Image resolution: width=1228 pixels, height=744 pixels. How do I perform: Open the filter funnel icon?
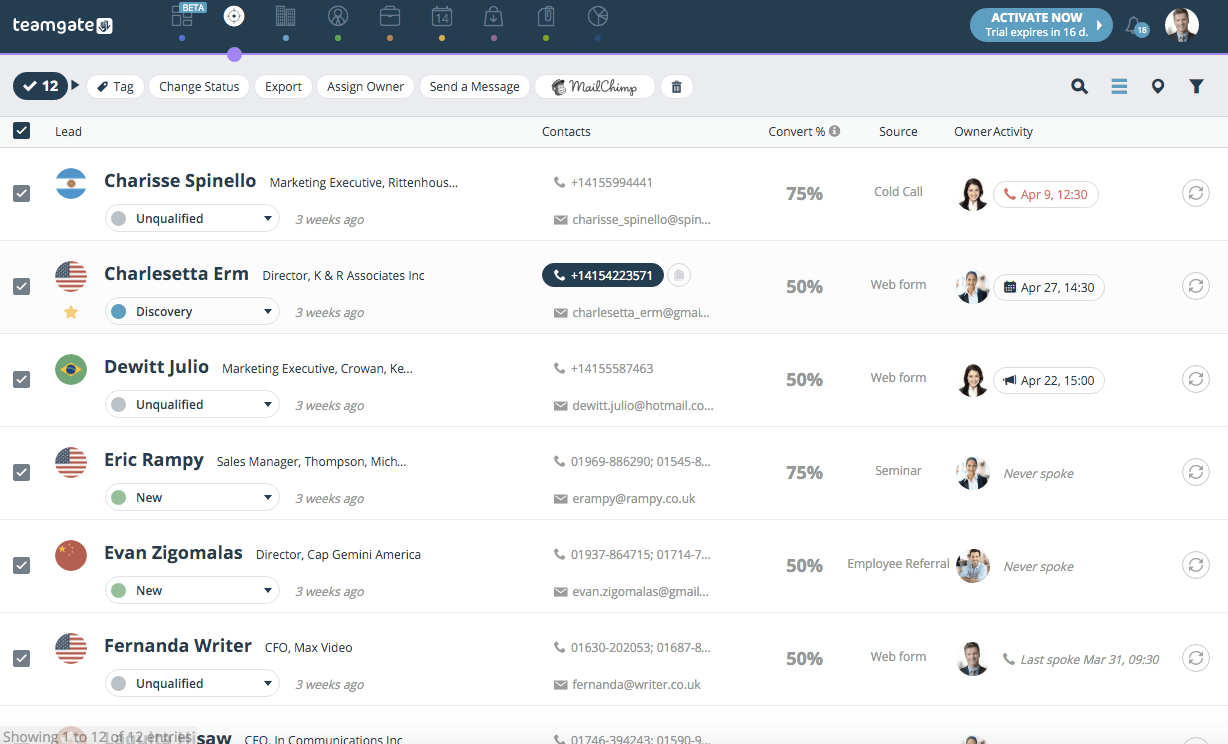[1196, 87]
